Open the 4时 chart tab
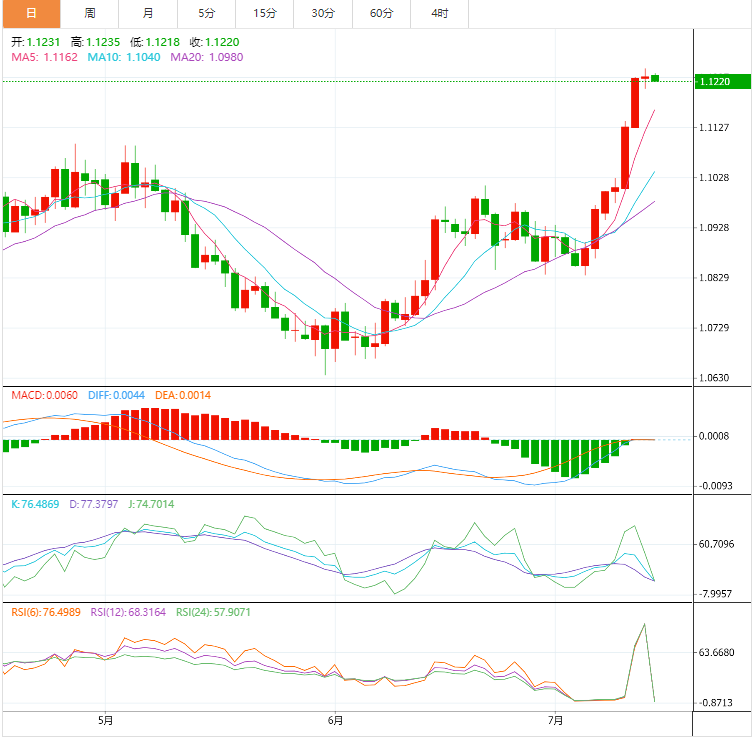Screen dimensions: 756x743 440,13
